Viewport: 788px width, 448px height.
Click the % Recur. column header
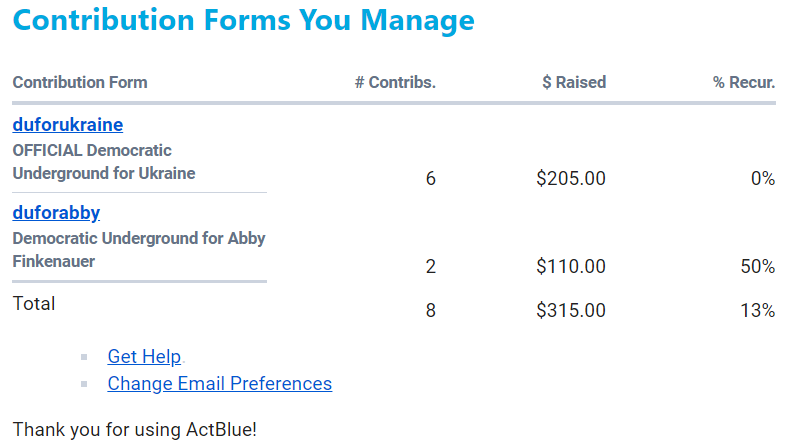click(x=743, y=83)
